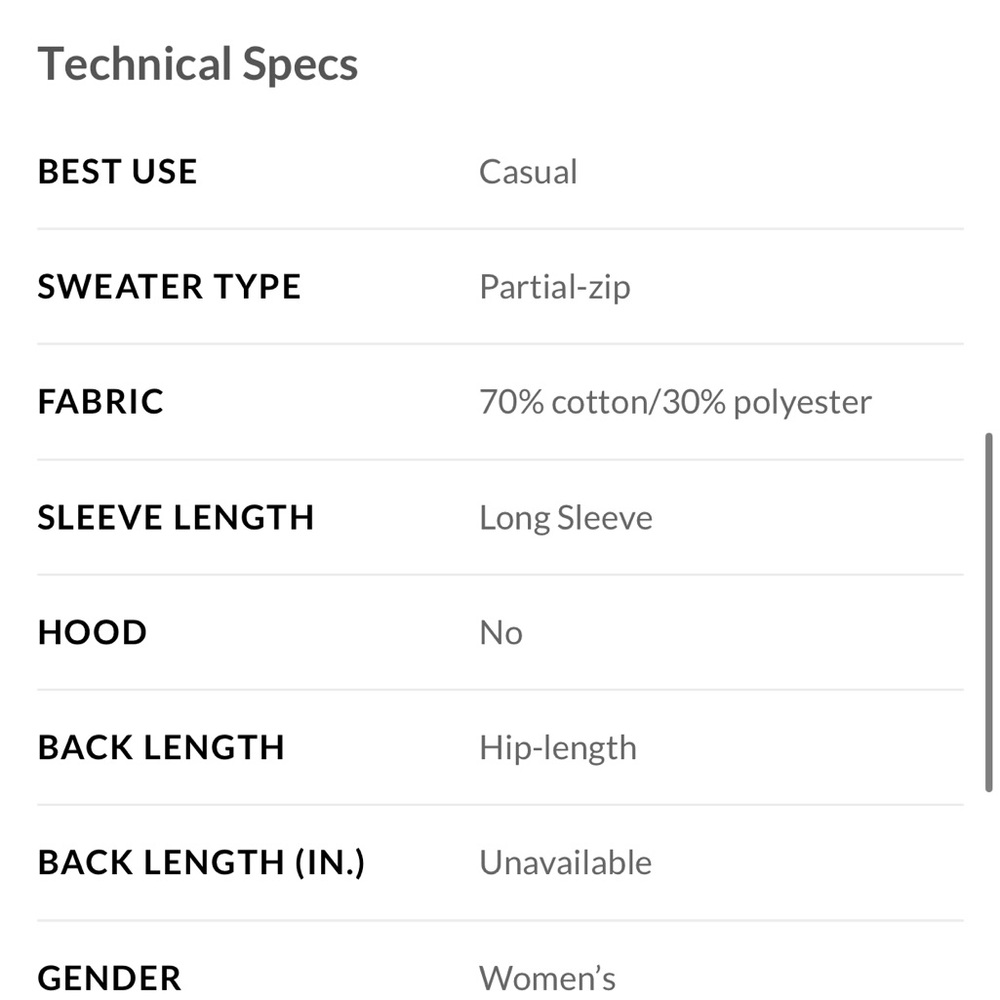Select the Casual value text
The width and height of the screenshot is (1000, 1000).
(528, 172)
